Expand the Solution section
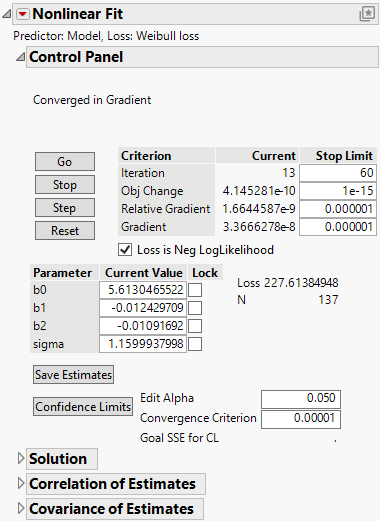 coord(21,458)
